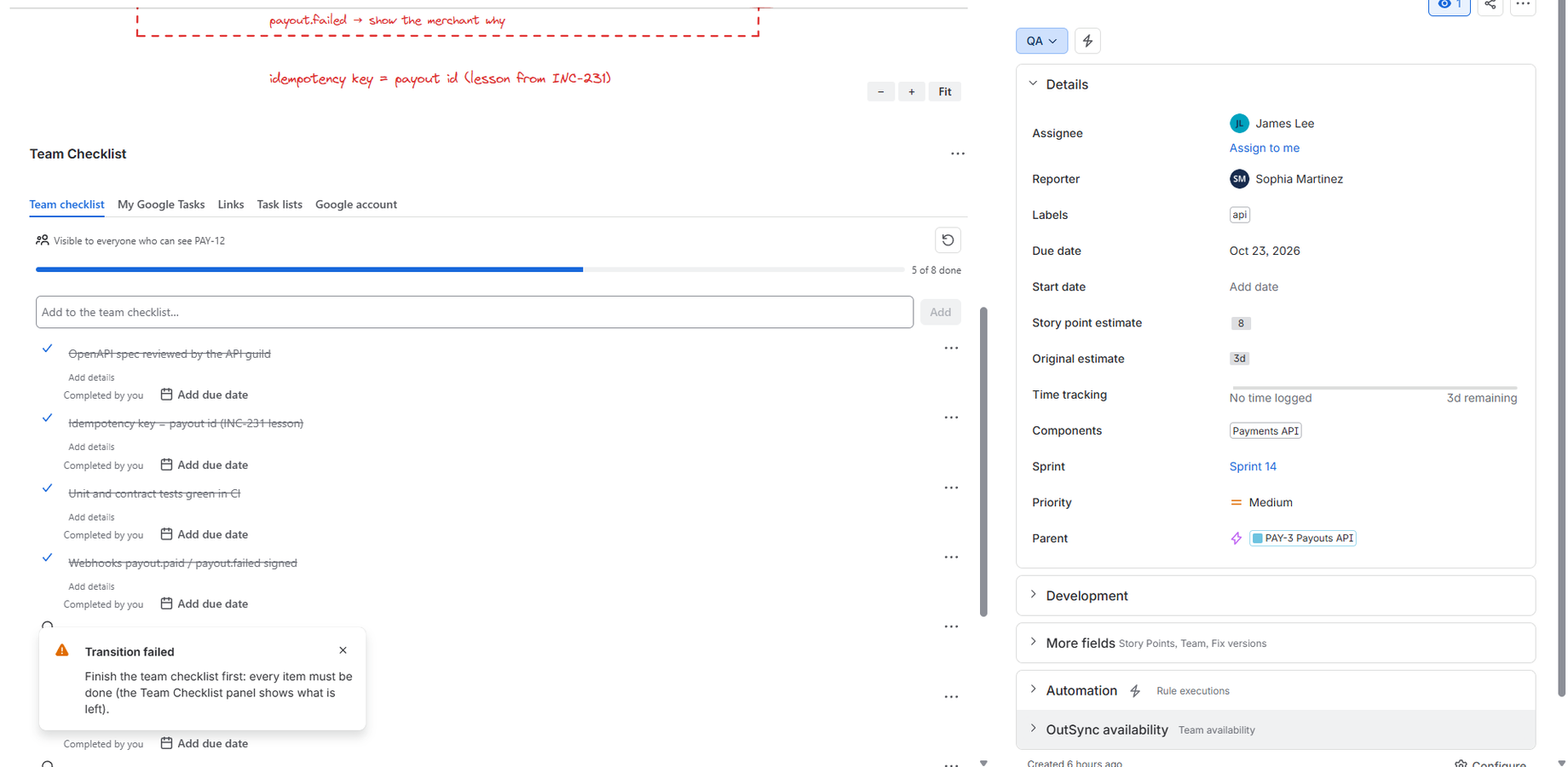Click Sophia Martinez reporter avatar
The image size is (1568, 767).
click(1239, 179)
